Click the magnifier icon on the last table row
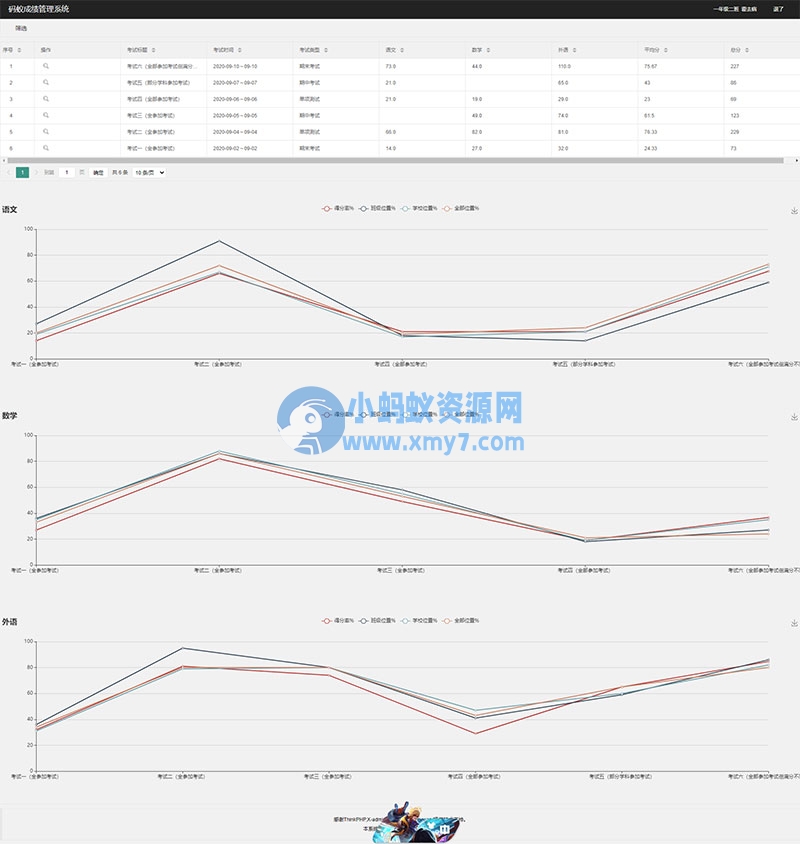The height and width of the screenshot is (844, 800). pos(47,146)
